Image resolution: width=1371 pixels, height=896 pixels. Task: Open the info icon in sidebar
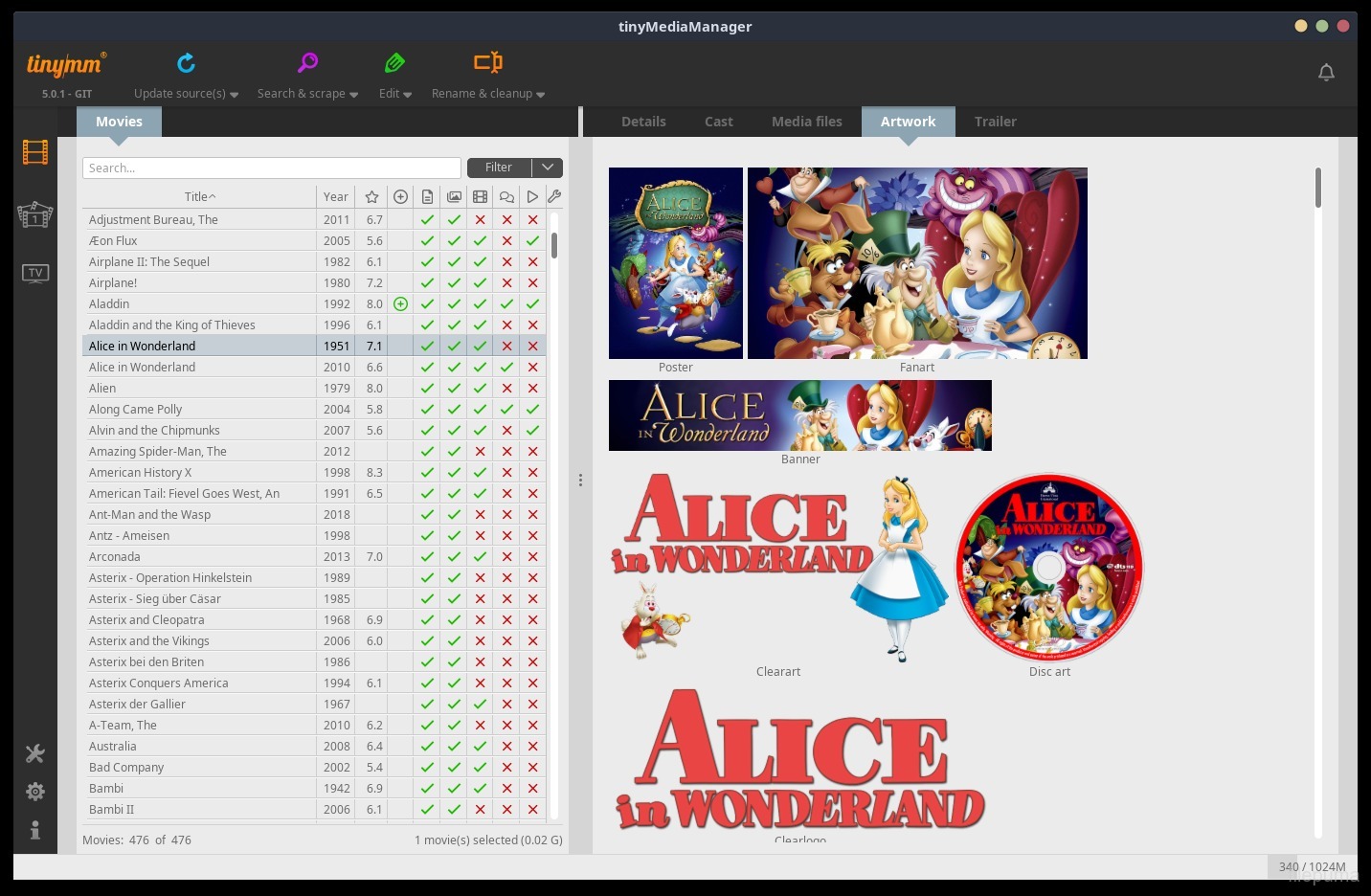(x=35, y=830)
